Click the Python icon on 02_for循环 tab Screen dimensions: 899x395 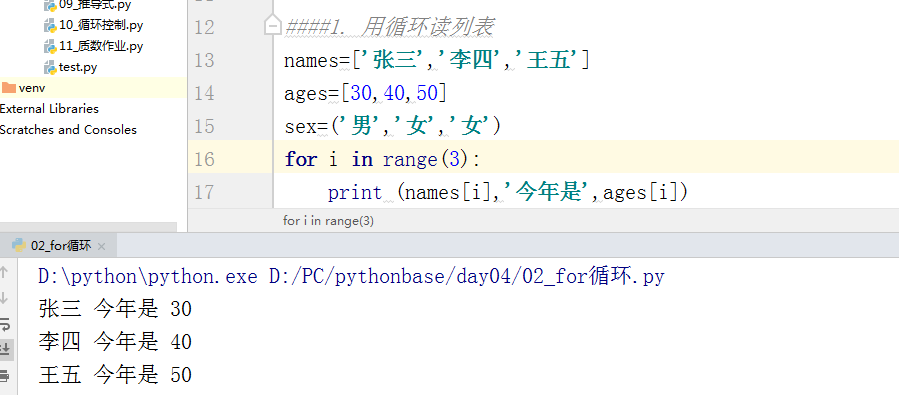coord(18,245)
